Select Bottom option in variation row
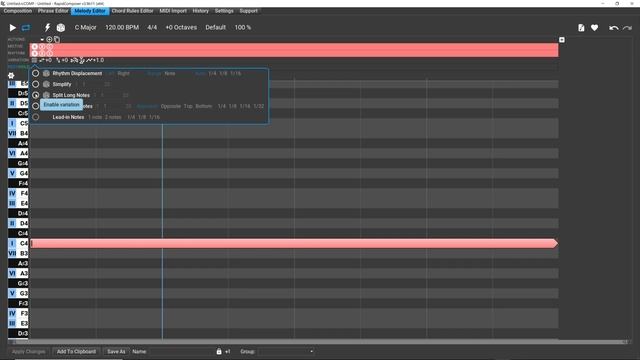This screenshot has height=360, width=640. click(x=204, y=106)
